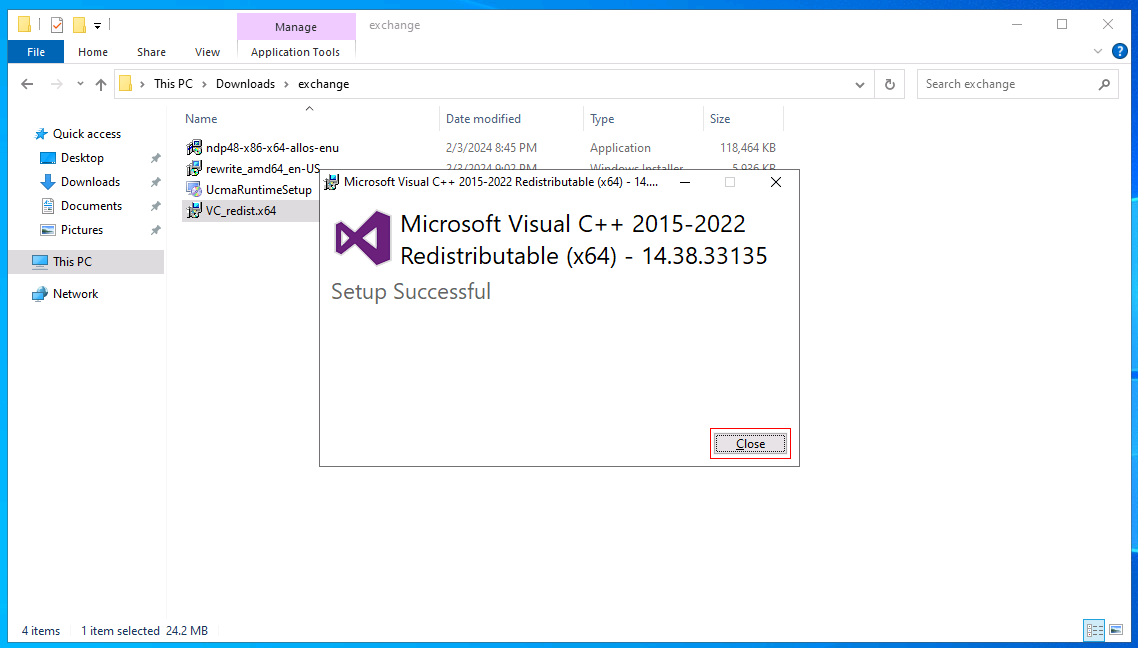
Task: Click the Explorer title bar folder icon
Action: pos(24,25)
